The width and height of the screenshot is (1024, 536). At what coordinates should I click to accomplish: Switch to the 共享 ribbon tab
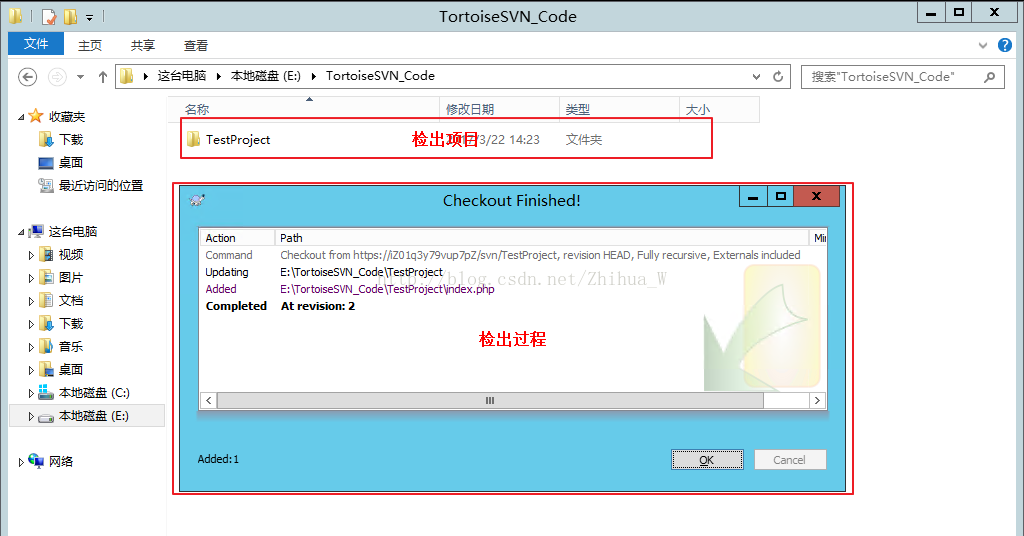142,46
